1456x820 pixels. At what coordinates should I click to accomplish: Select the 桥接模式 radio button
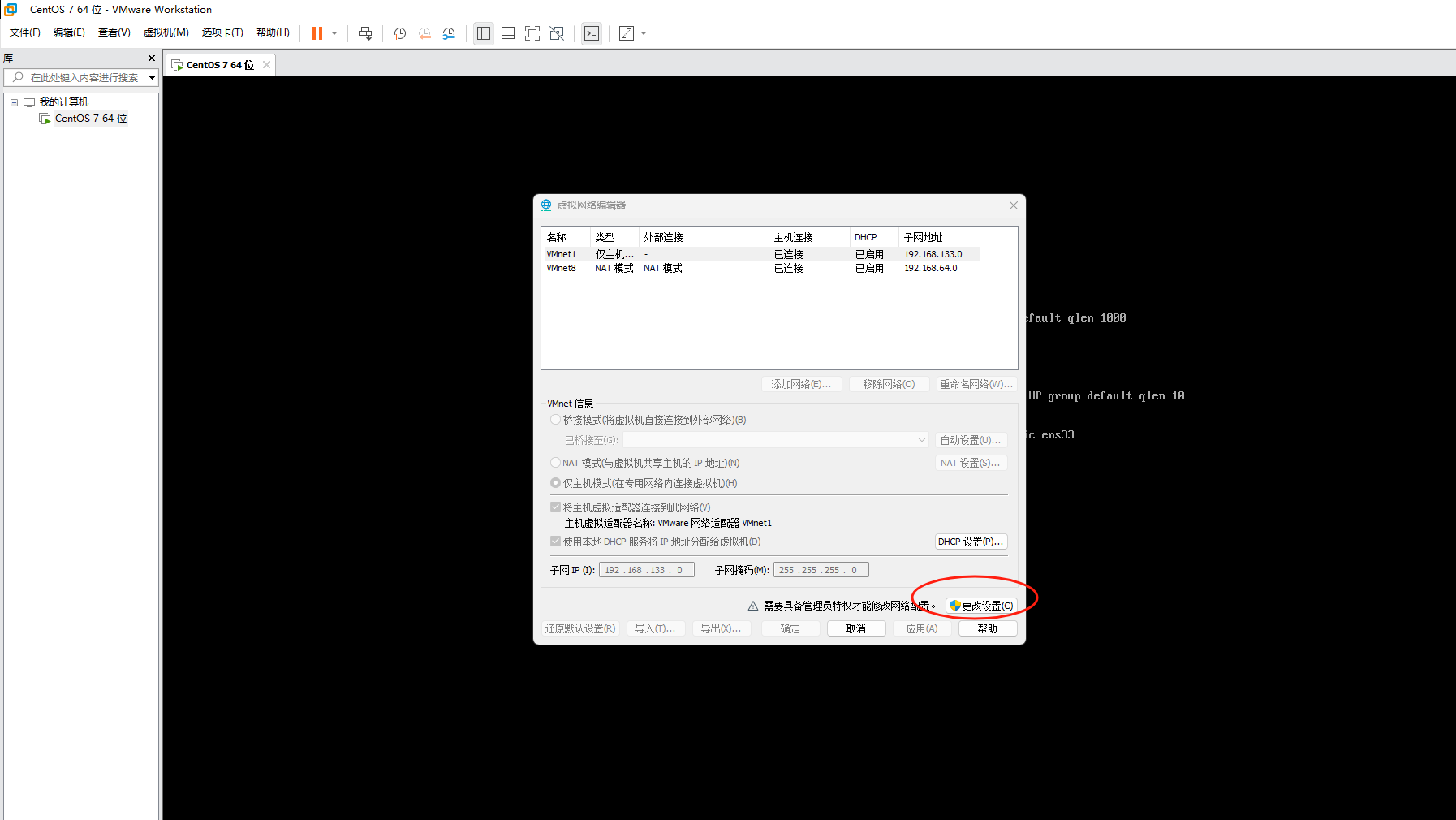click(555, 420)
